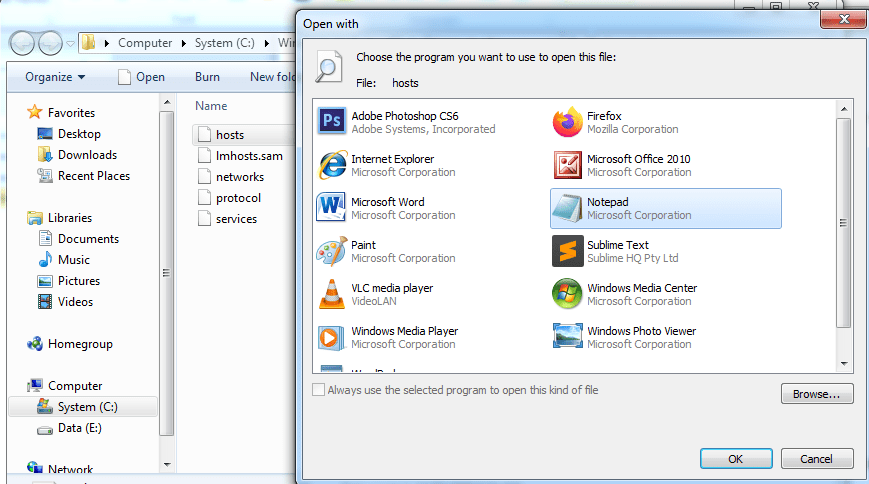This screenshot has height=484, width=869.
Task: Click navigation pane scroll up arrow
Action: click(x=167, y=103)
